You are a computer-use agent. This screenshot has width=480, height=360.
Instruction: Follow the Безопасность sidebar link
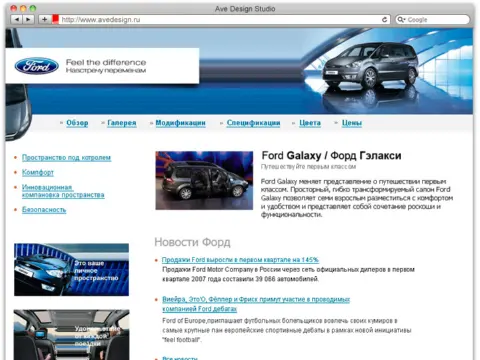pyautogui.click(x=44, y=210)
